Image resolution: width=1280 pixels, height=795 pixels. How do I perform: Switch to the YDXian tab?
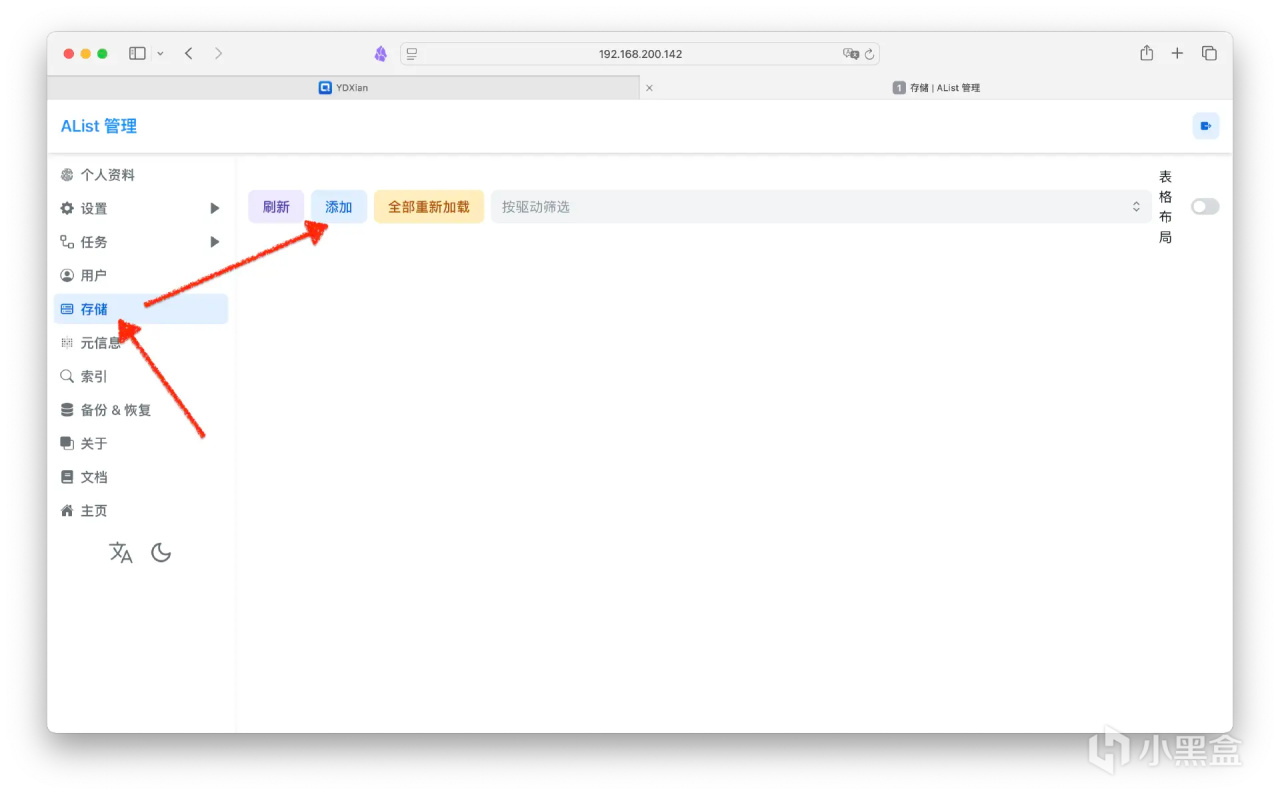point(343,88)
